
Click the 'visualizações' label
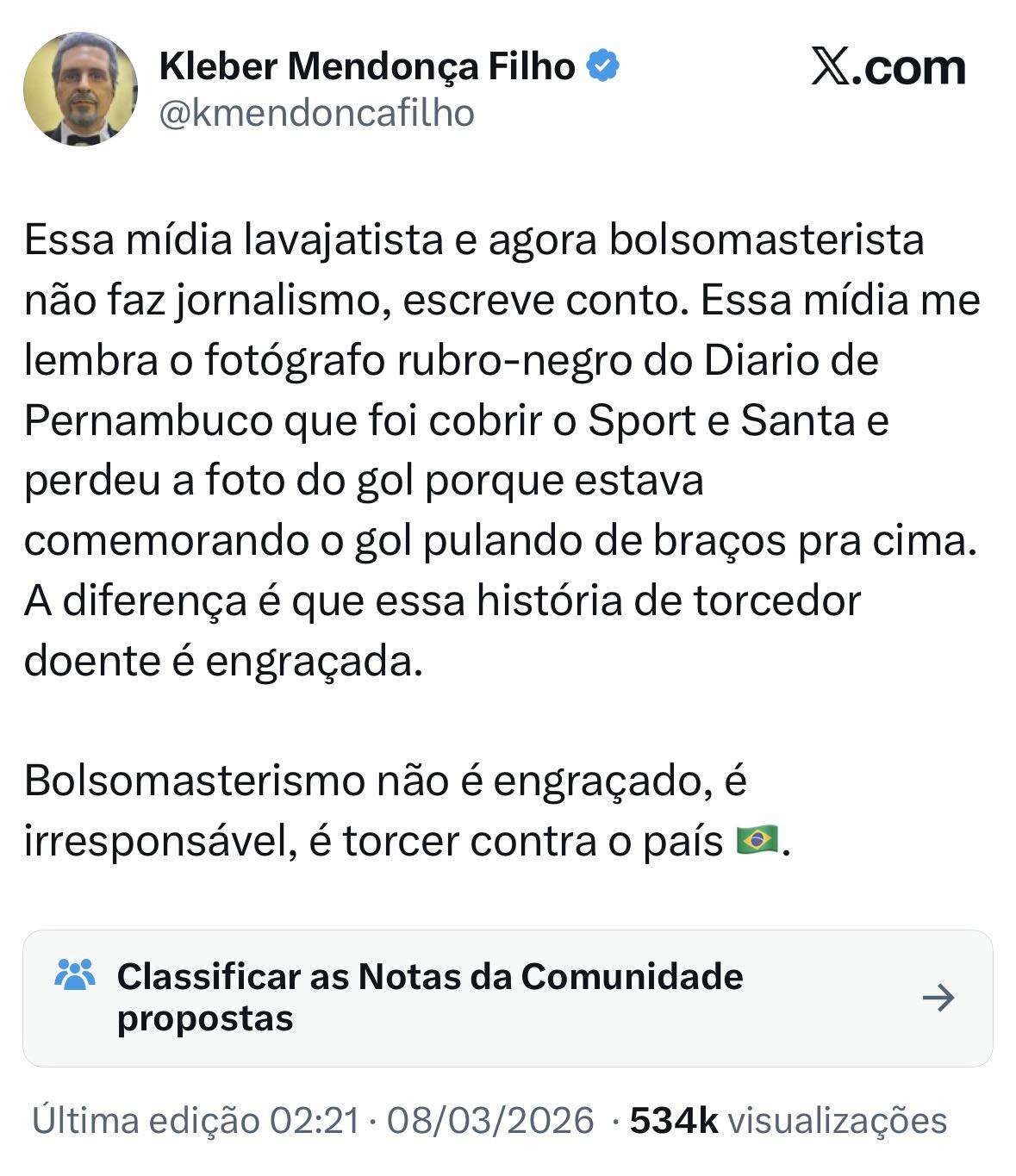[x=837, y=1121]
